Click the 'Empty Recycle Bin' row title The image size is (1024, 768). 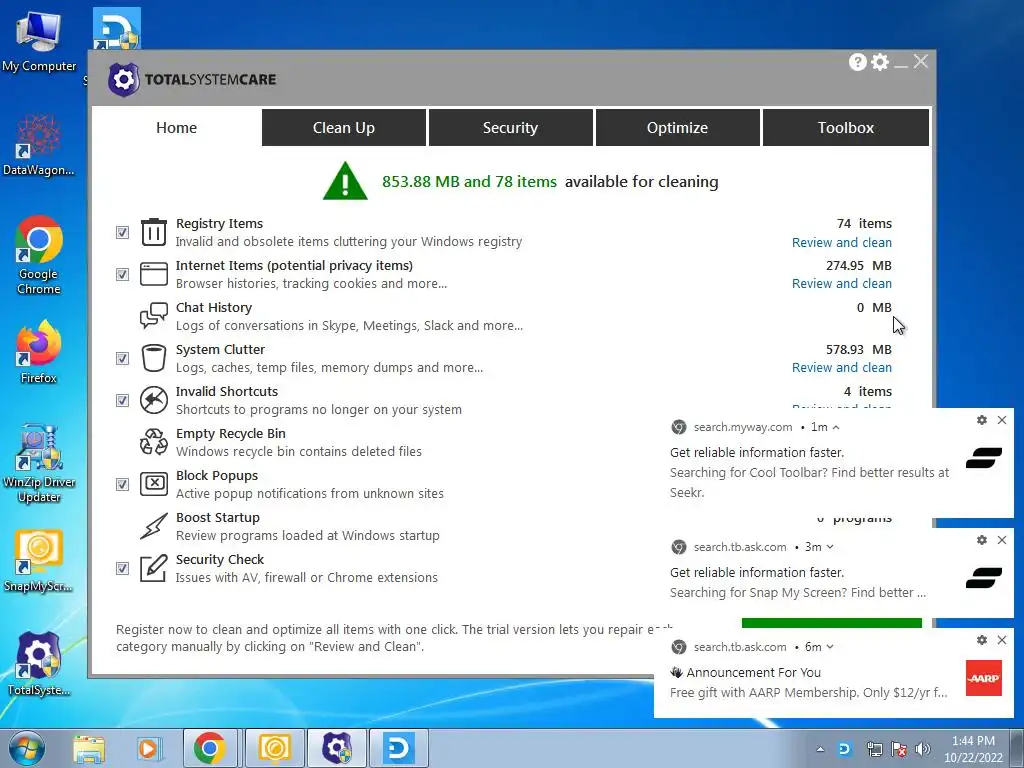[x=231, y=434]
